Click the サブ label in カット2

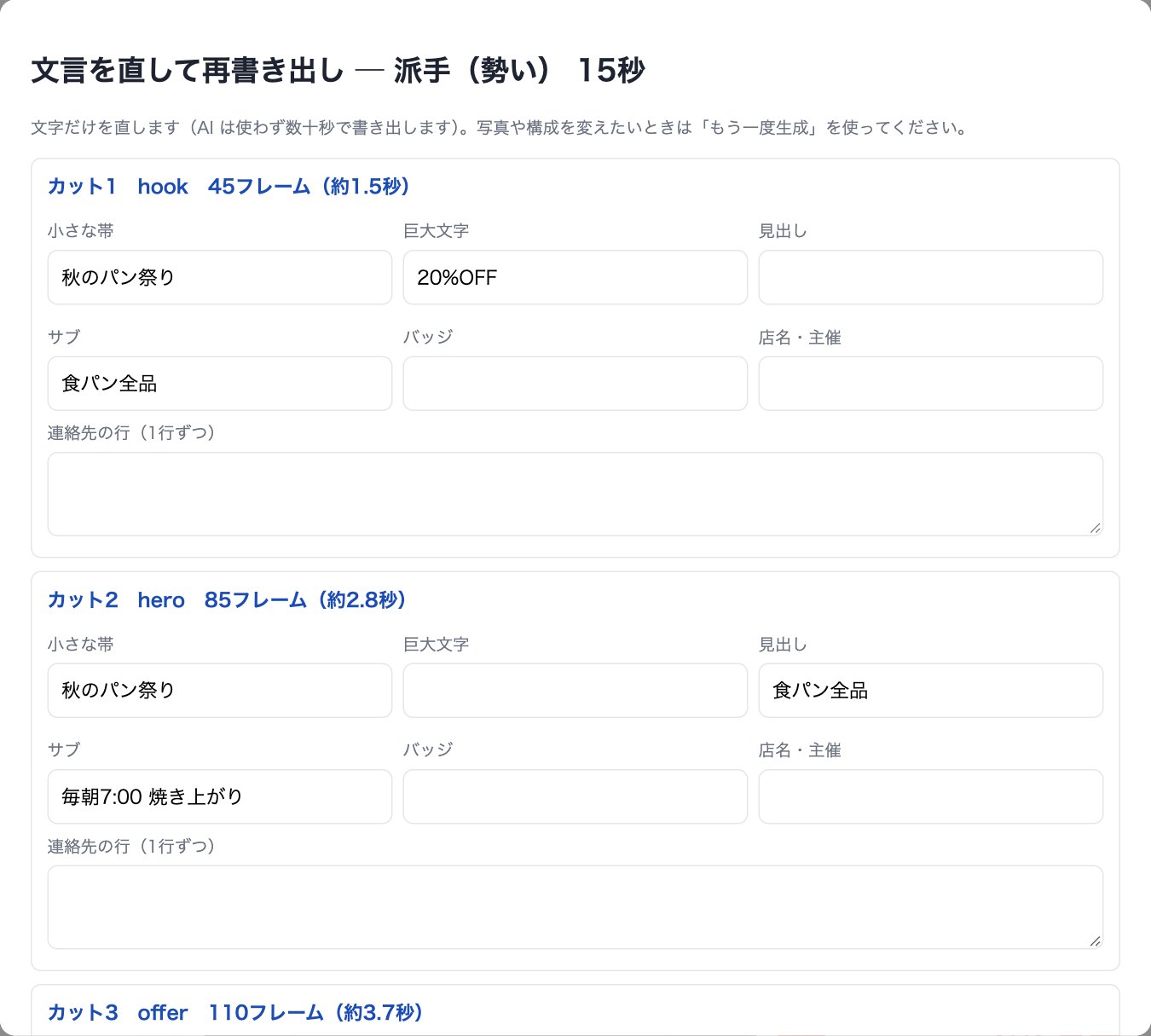point(64,750)
